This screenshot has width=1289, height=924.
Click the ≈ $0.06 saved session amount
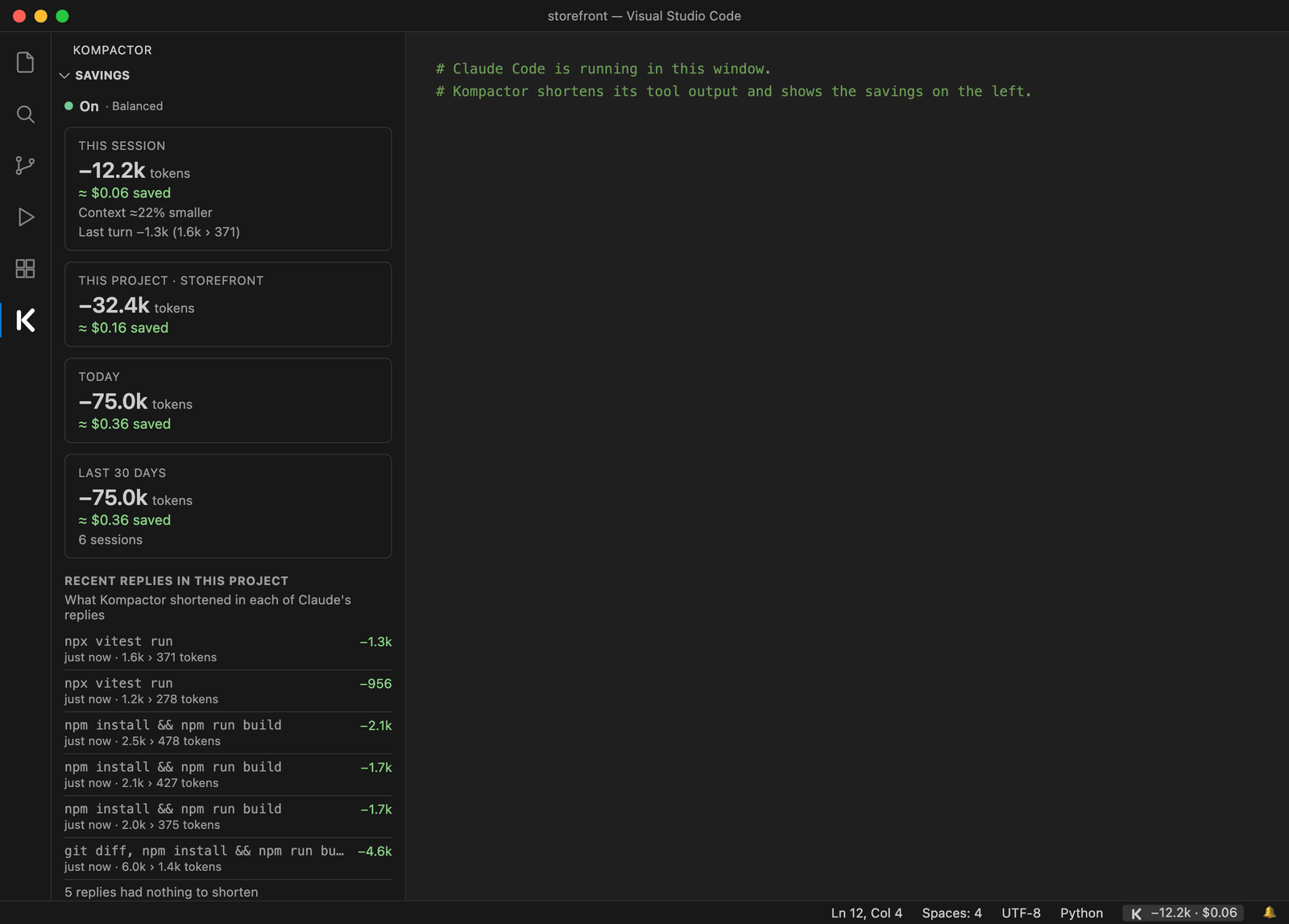click(x=124, y=193)
